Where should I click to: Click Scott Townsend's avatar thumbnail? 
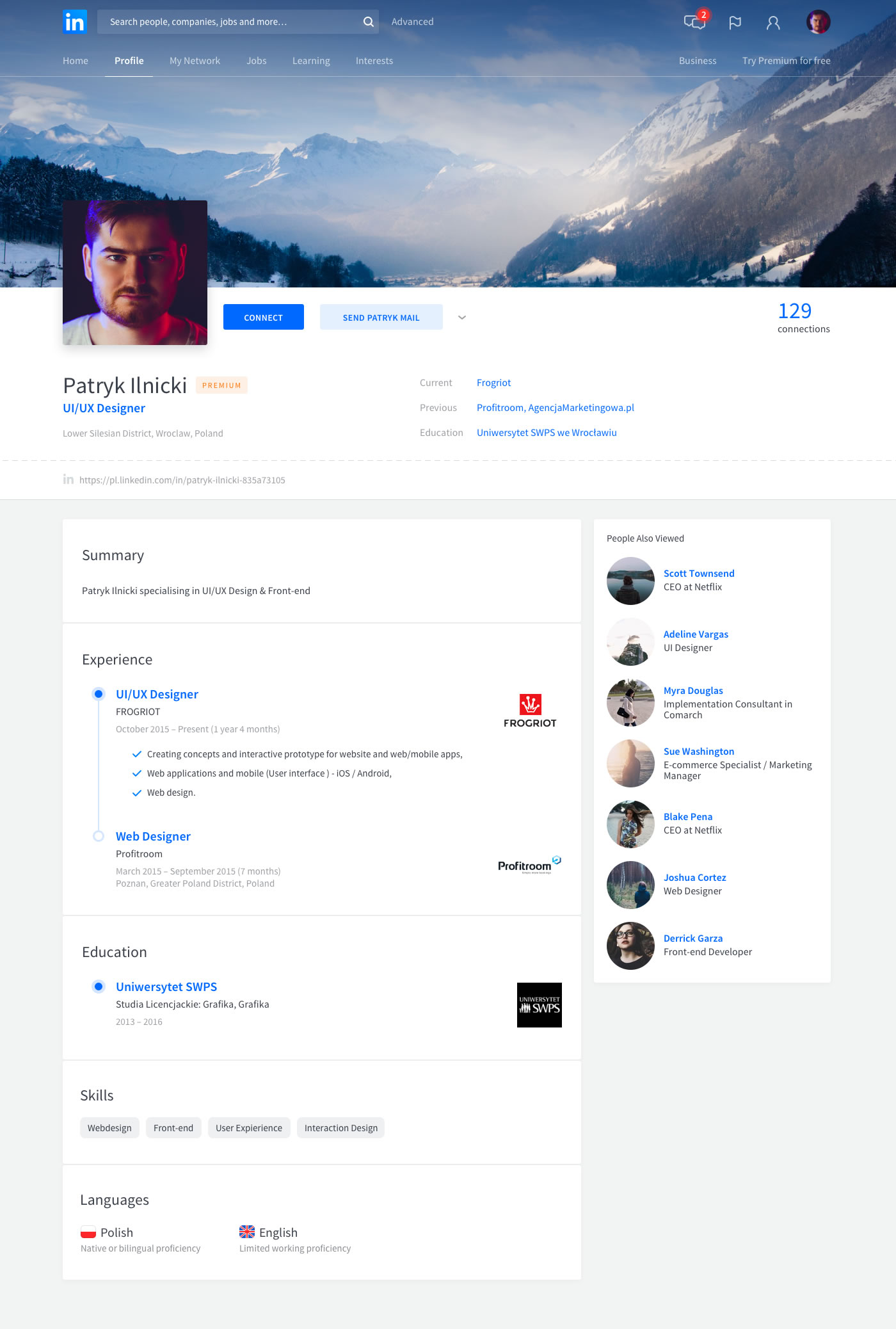[630, 581]
